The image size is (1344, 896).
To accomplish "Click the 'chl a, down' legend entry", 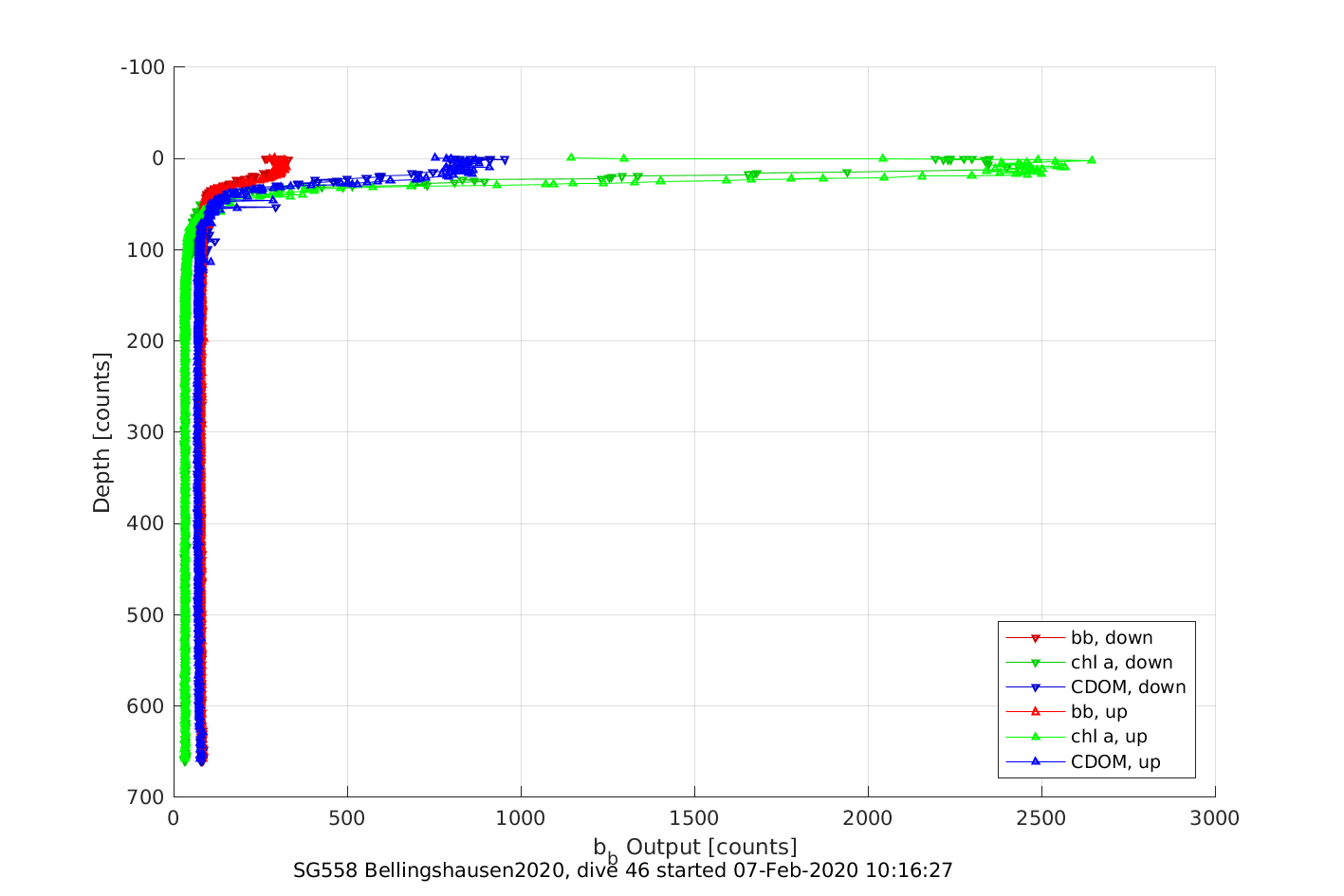I will click(x=1089, y=663).
